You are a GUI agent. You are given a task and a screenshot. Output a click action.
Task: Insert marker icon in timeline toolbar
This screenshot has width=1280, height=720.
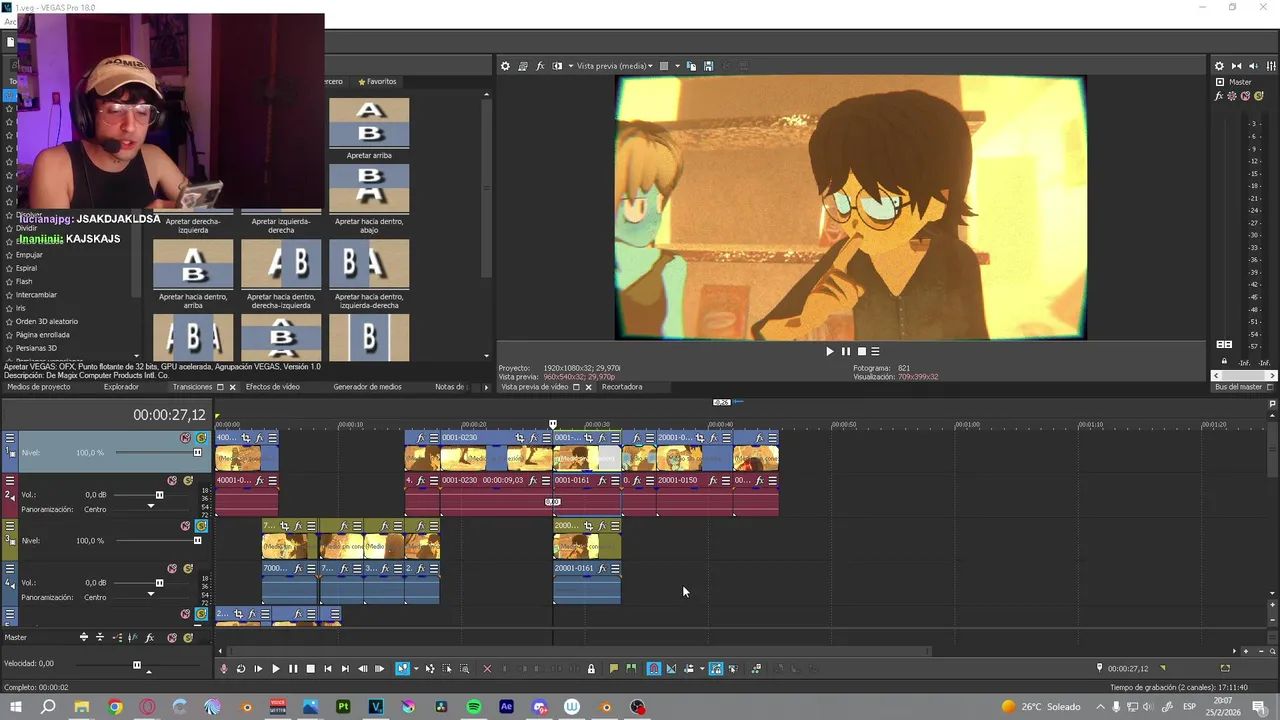coord(614,669)
